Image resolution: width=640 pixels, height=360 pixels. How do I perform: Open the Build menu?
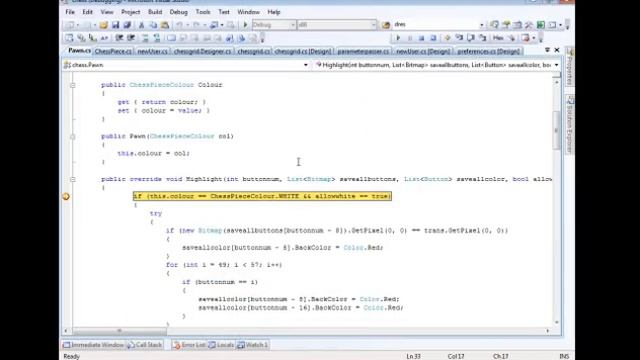(x=155, y=12)
